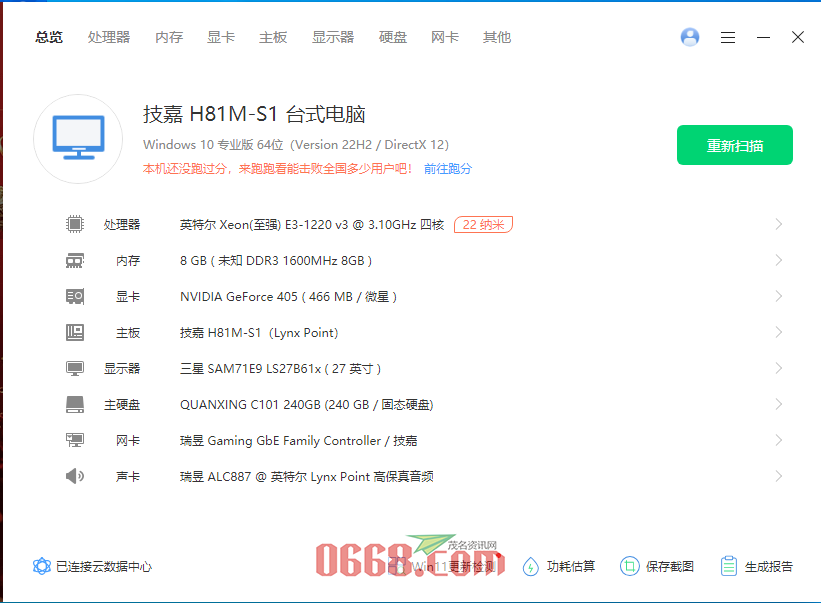
Task: Click the desktop computer monitor icon
Action: (x=78, y=139)
